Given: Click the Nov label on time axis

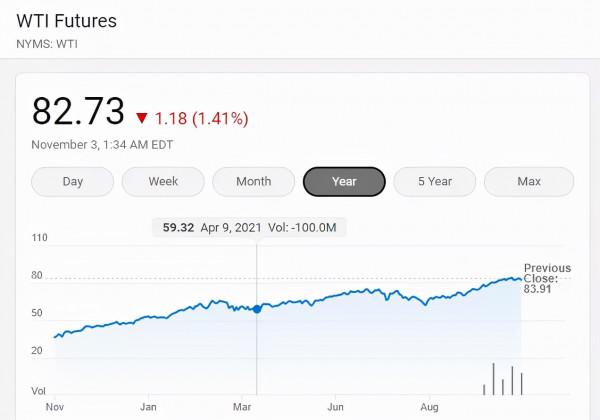Looking at the screenshot, I should click(55, 408).
